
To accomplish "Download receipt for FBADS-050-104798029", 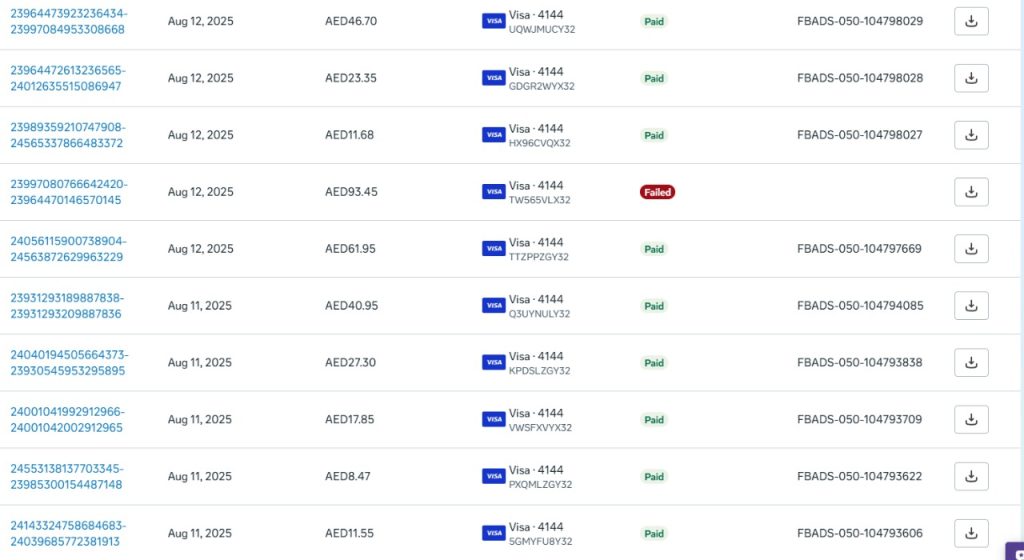I will (971, 22).
